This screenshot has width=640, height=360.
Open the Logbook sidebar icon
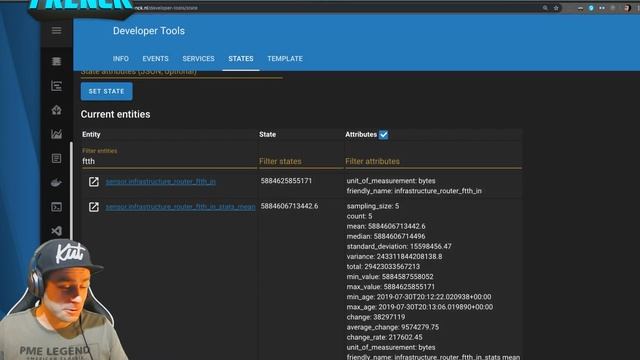click(56, 158)
